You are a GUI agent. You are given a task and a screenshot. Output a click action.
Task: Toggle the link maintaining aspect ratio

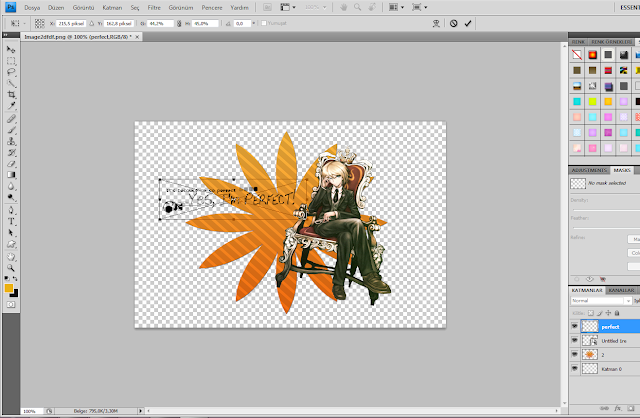179,24
